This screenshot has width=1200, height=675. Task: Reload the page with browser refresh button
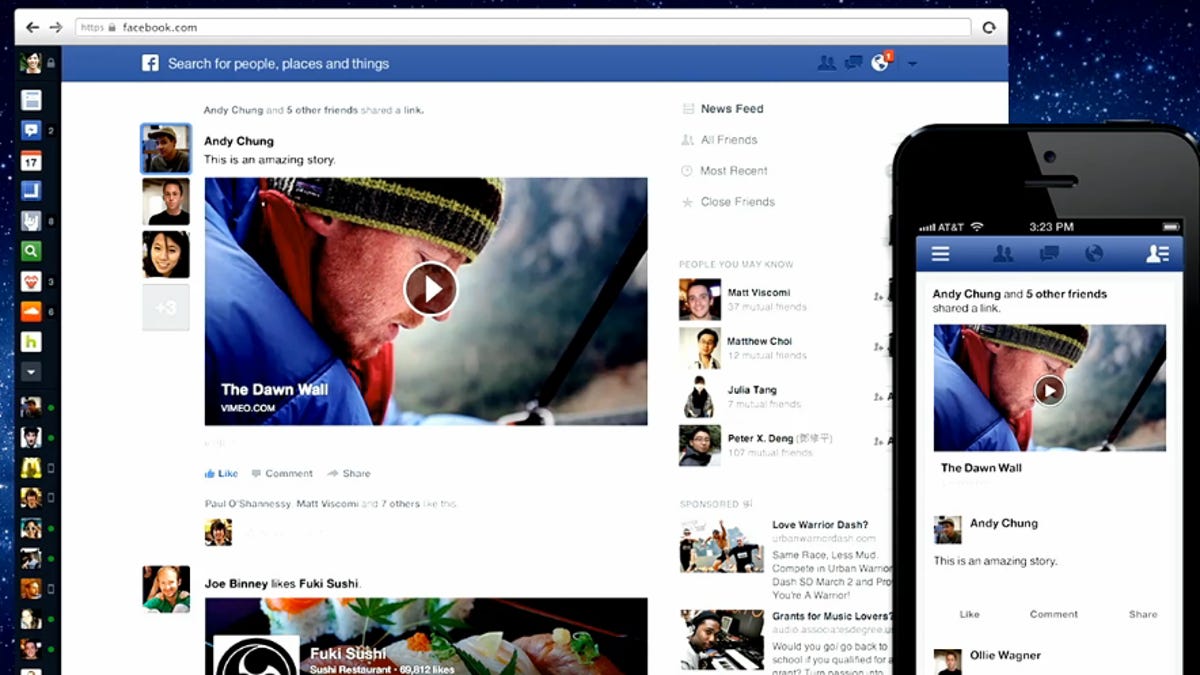(x=989, y=28)
